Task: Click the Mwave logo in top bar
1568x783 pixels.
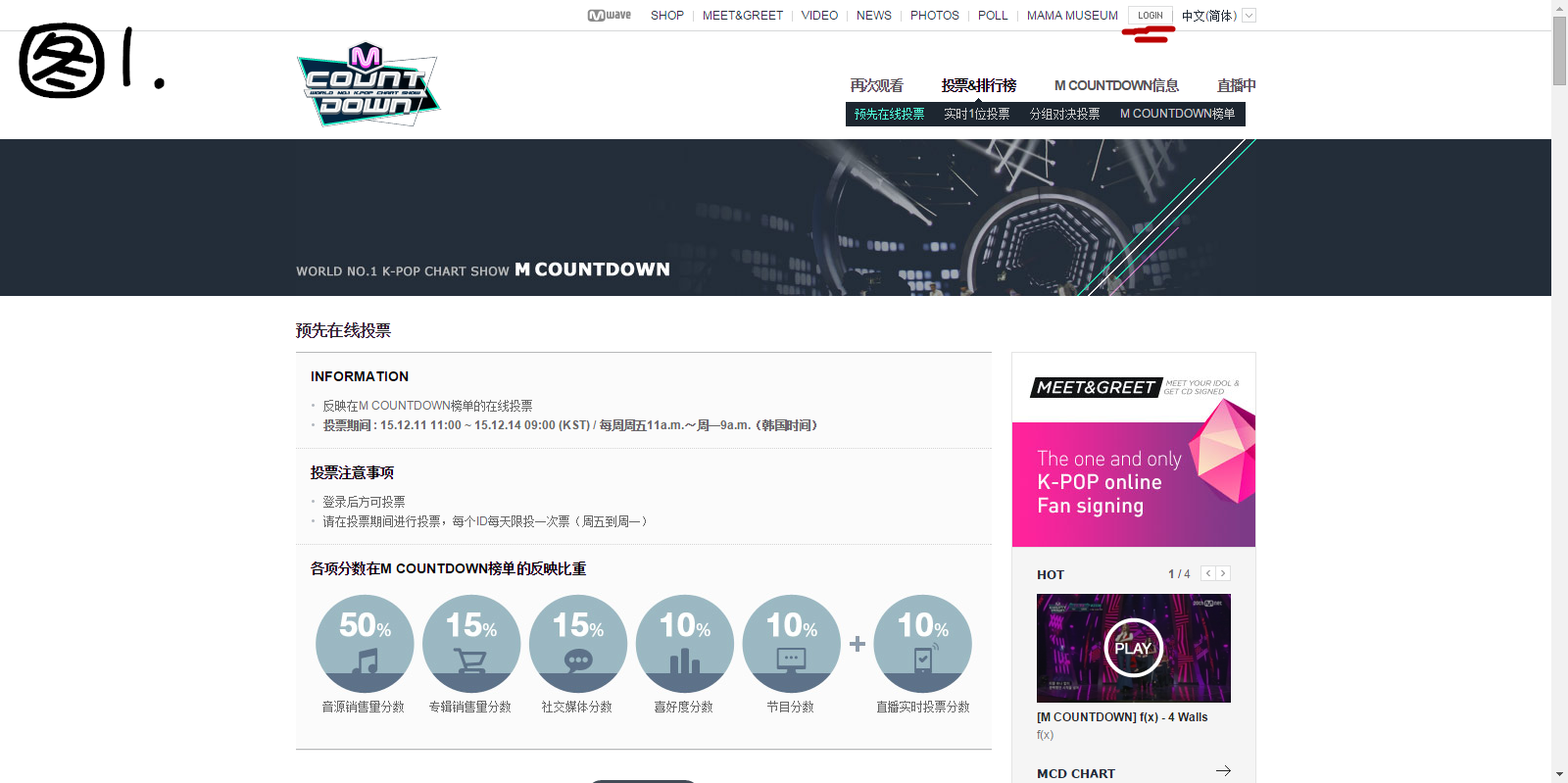Action: 609,16
